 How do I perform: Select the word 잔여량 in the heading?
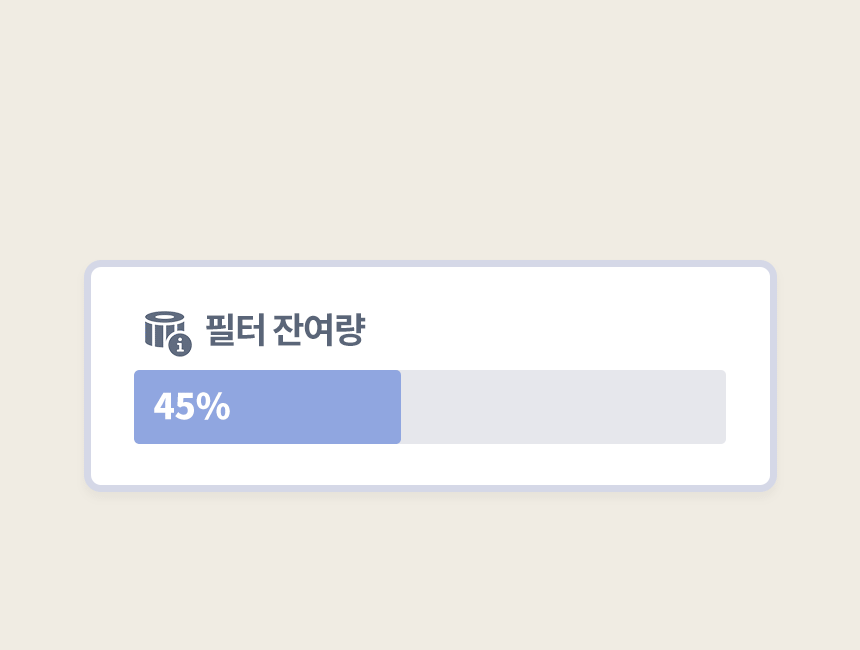pos(318,330)
